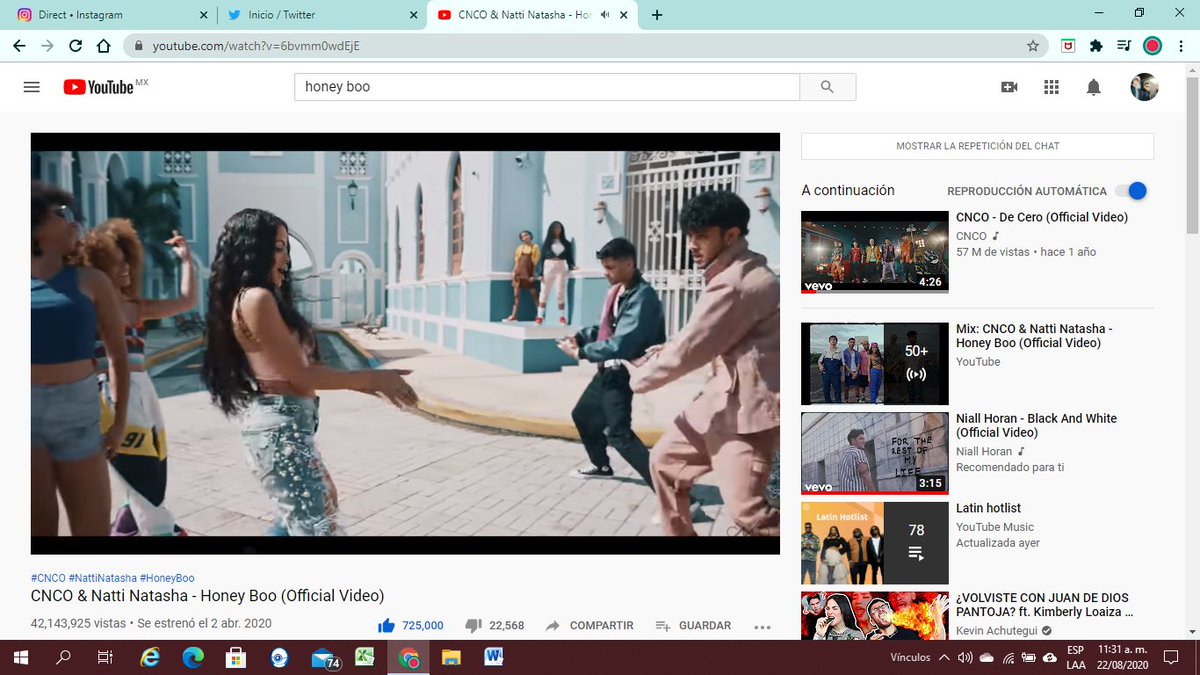This screenshot has height=675, width=1200.
Task: Open Word from the taskbar
Action: pyautogui.click(x=494, y=658)
